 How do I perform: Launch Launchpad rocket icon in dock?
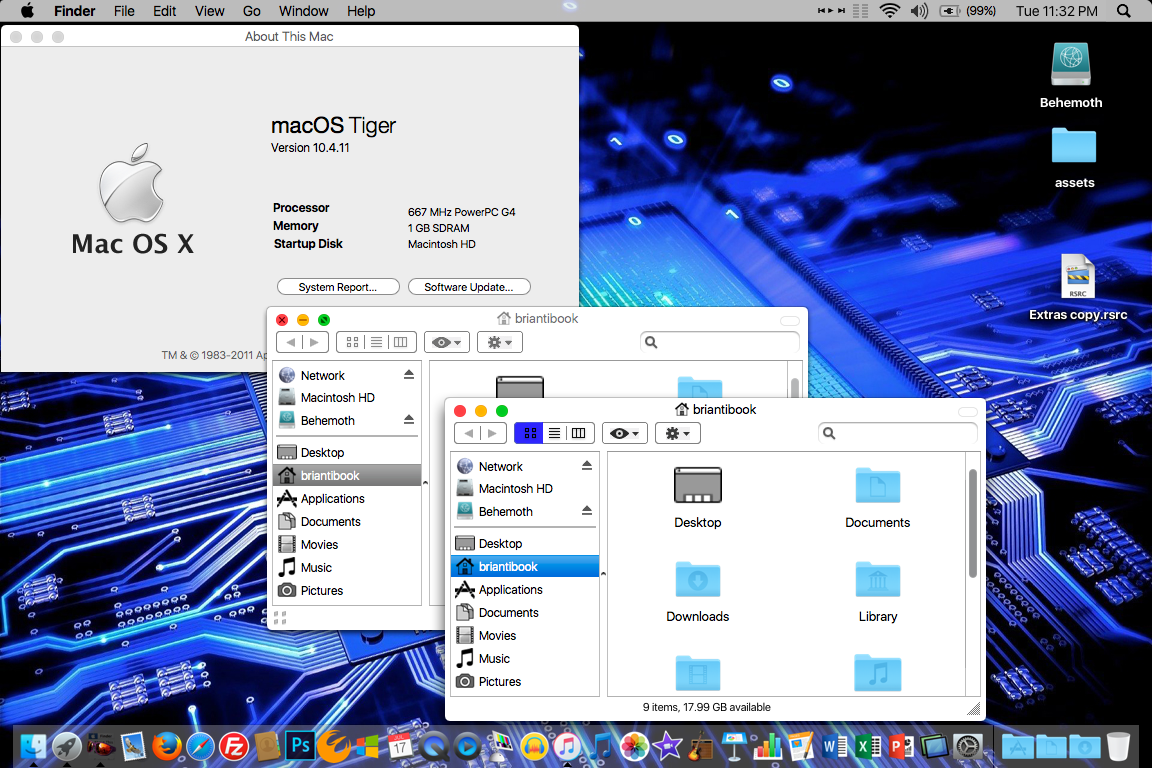pos(66,747)
